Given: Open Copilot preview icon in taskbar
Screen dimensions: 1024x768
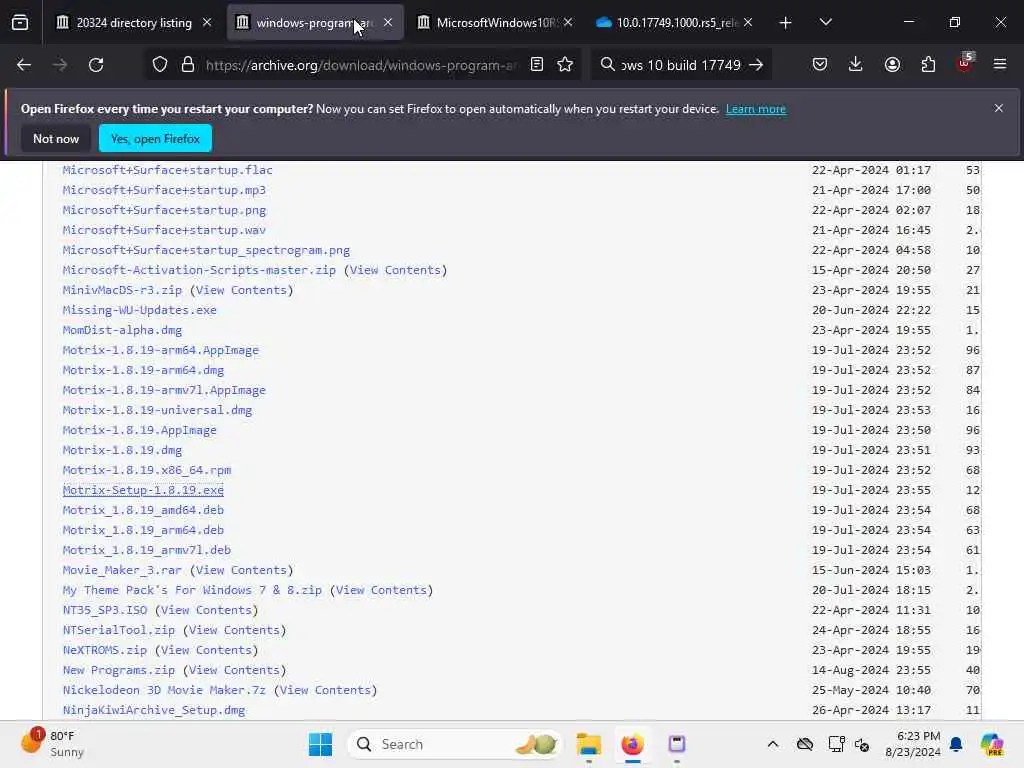Looking at the screenshot, I should tap(992, 744).
